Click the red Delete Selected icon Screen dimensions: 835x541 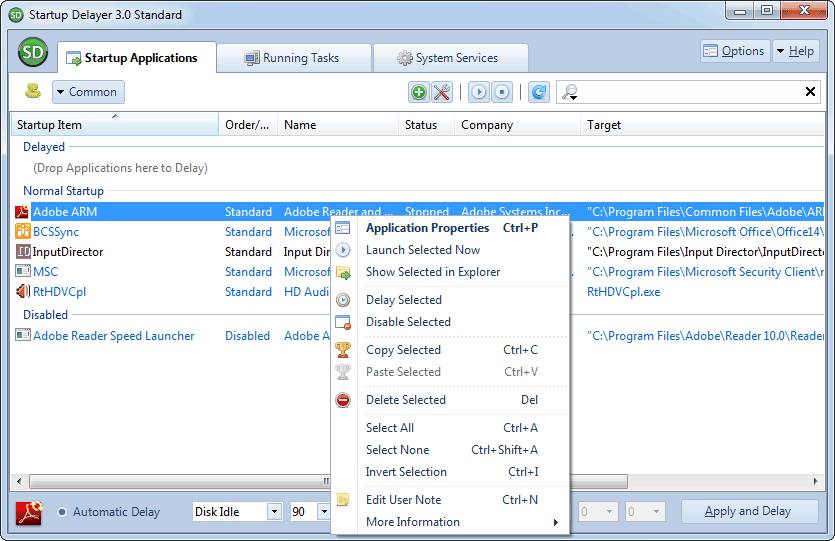343,400
